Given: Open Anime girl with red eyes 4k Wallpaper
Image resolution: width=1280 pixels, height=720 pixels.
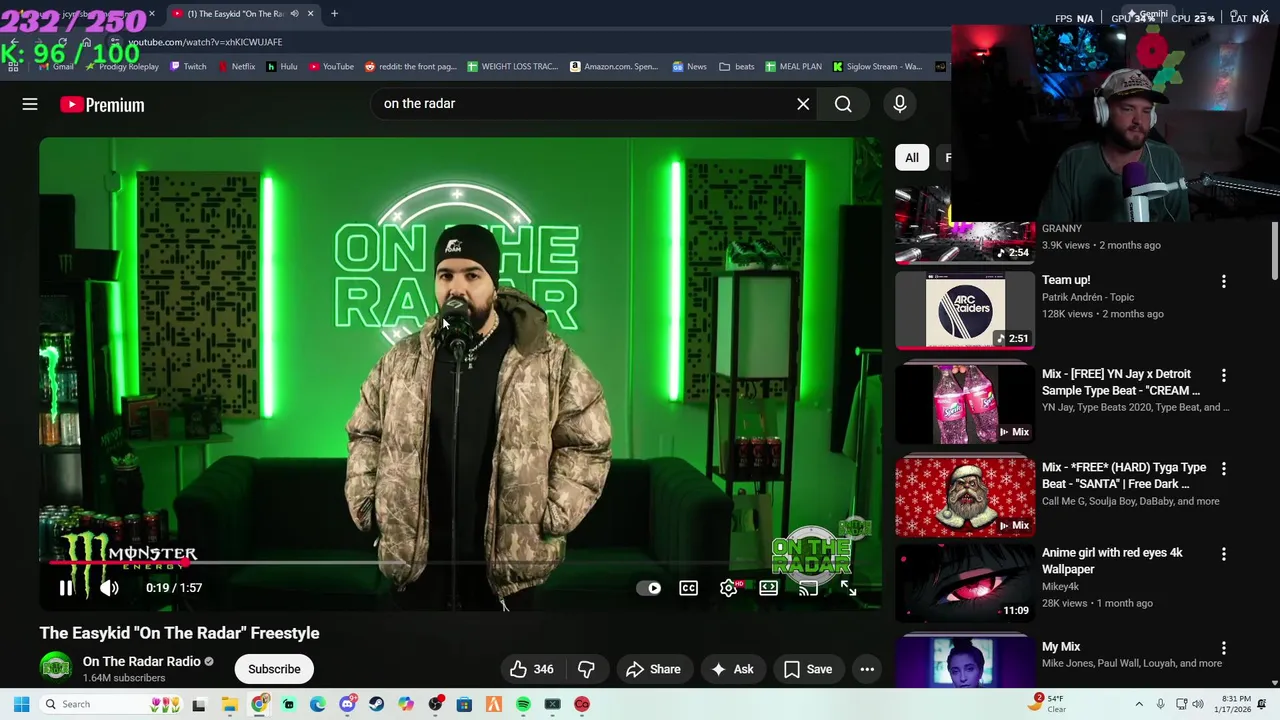Looking at the screenshot, I should pyautogui.click(x=1112, y=561).
